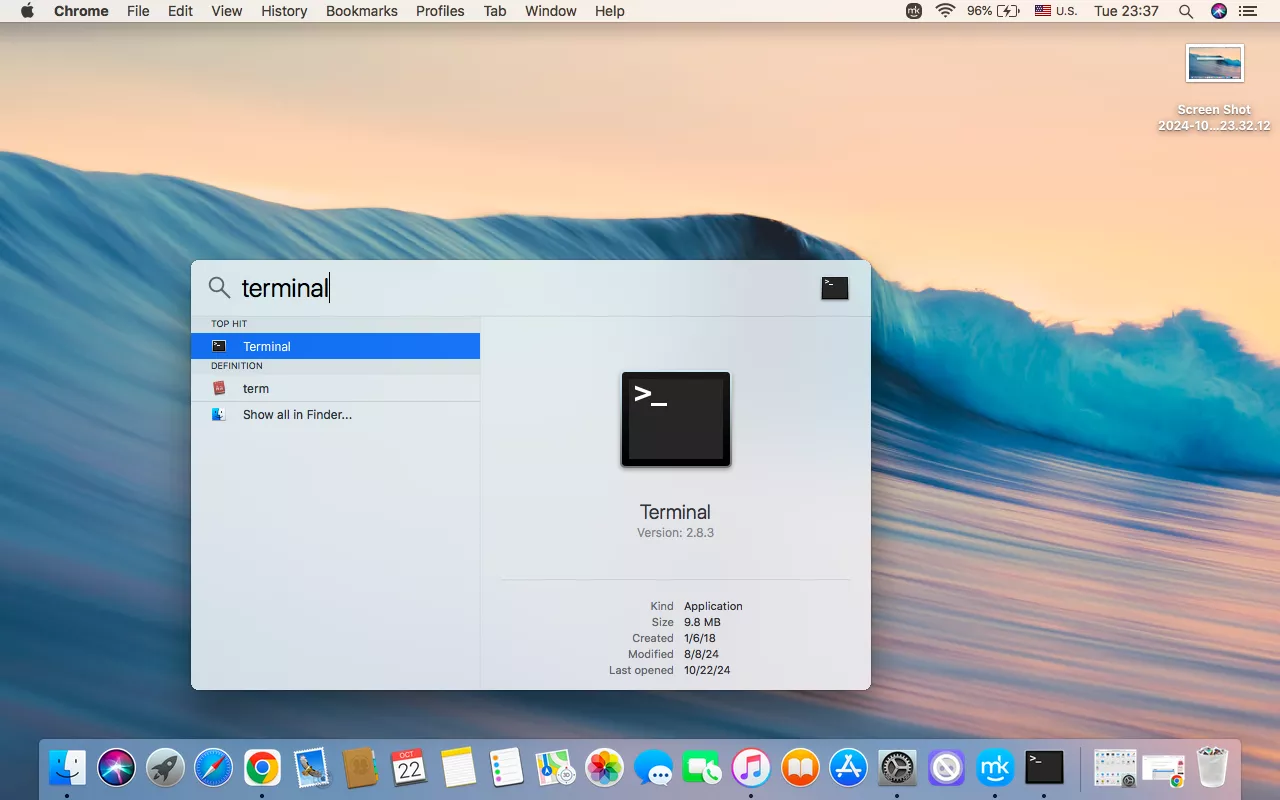Open the Apple menu

pyautogui.click(x=27, y=11)
